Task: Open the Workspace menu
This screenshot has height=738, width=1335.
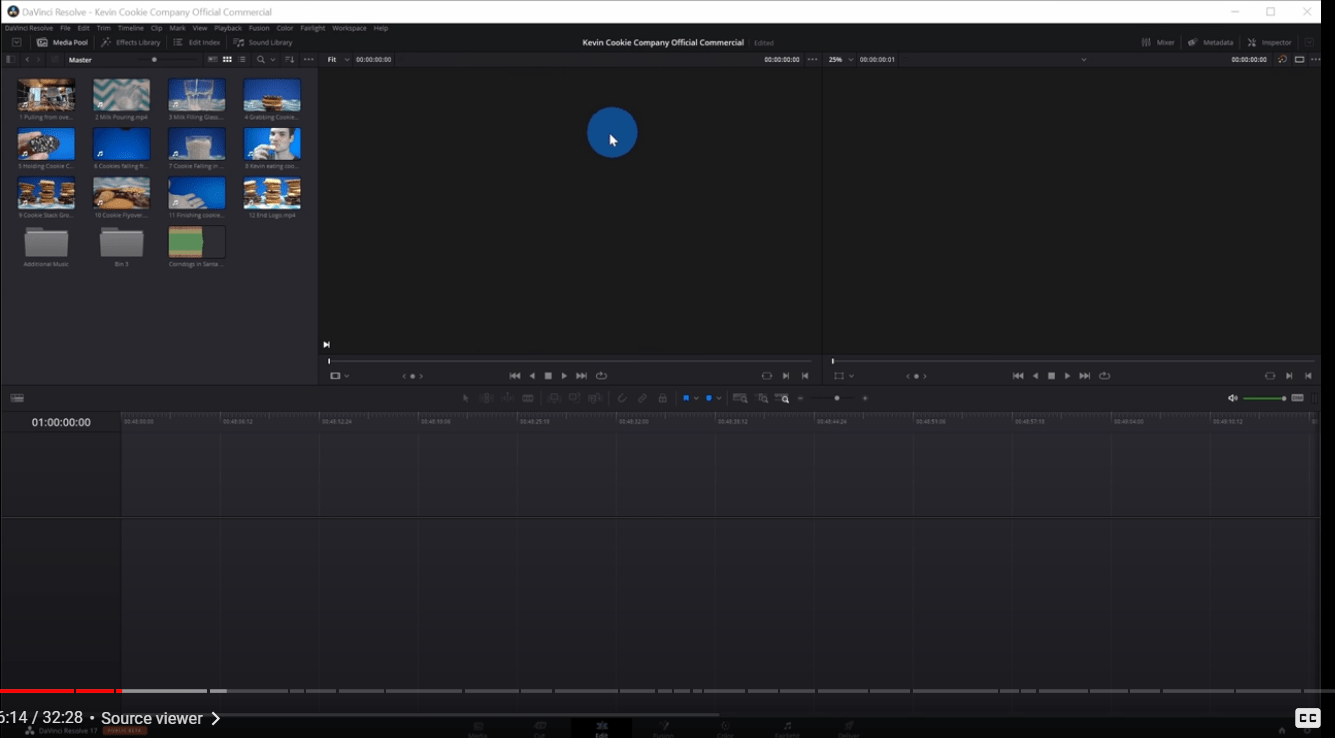Action: pos(349,28)
